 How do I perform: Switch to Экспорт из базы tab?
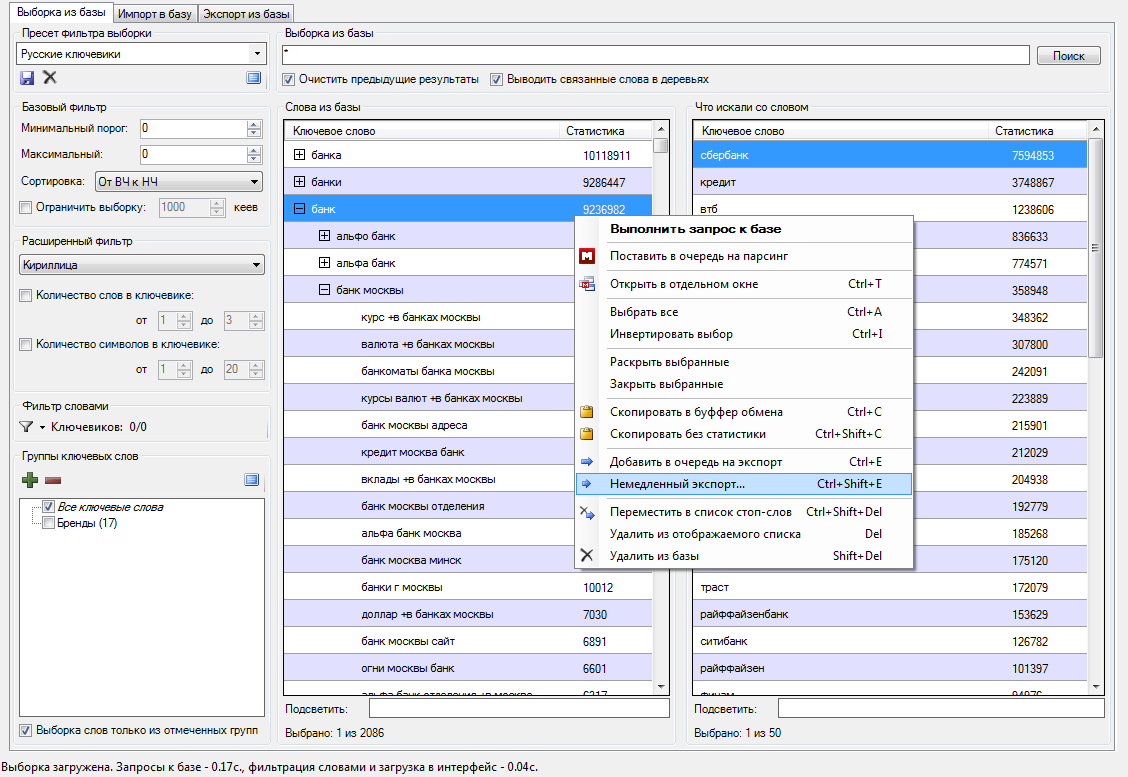(x=246, y=14)
